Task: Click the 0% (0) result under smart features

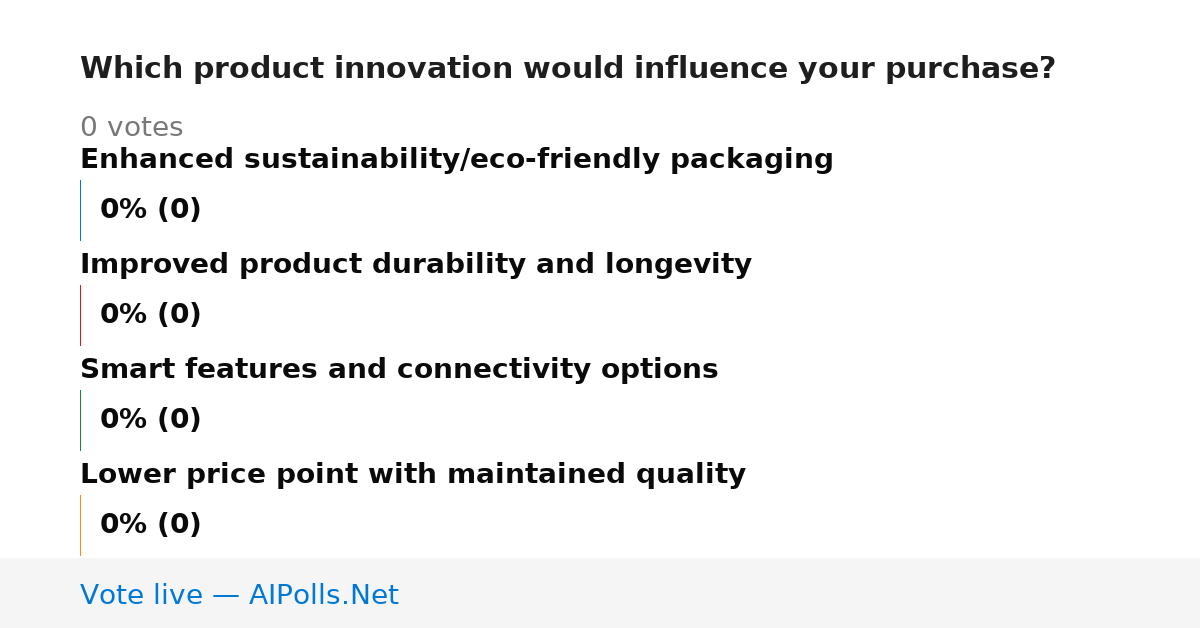Action: (150, 420)
